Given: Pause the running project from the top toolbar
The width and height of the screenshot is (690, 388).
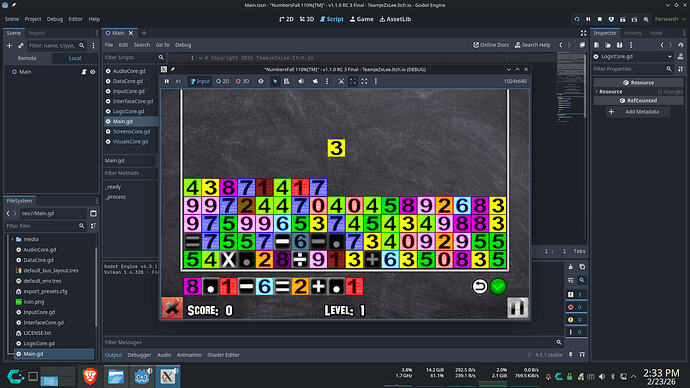Looking at the screenshot, I should [x=588, y=19].
